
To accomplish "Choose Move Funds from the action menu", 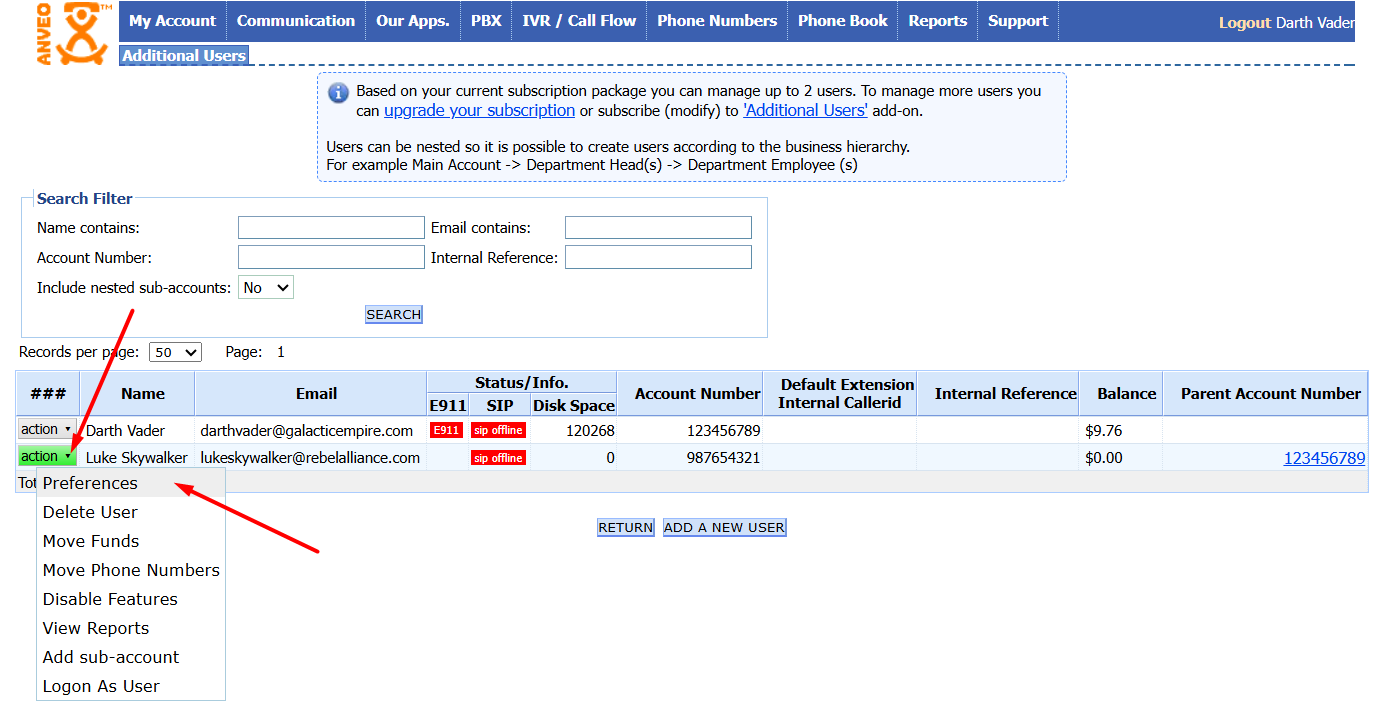I will click(x=131, y=541).
